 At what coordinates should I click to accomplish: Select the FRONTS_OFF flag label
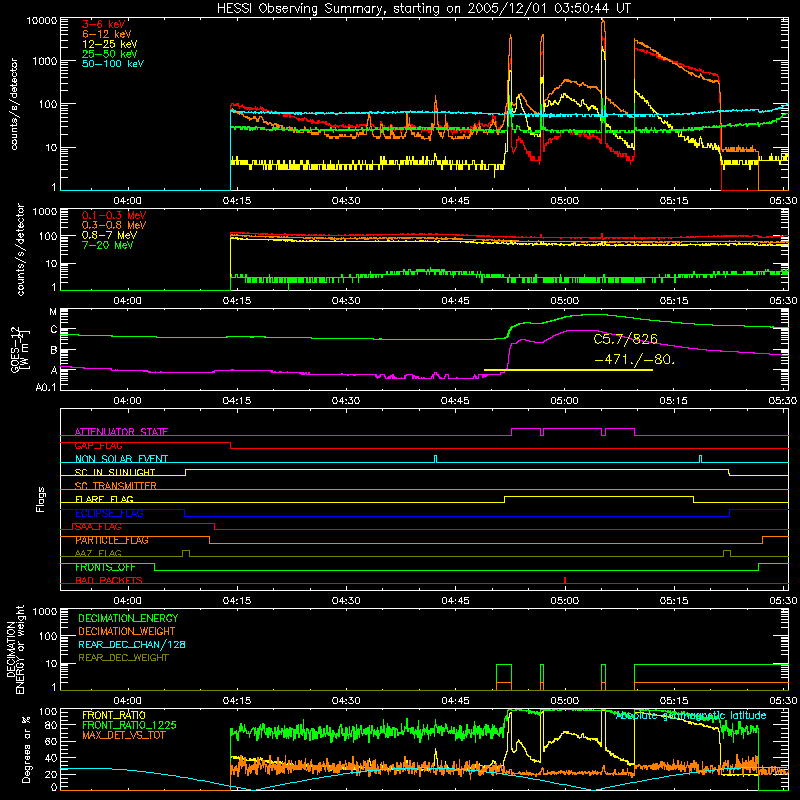(105, 567)
